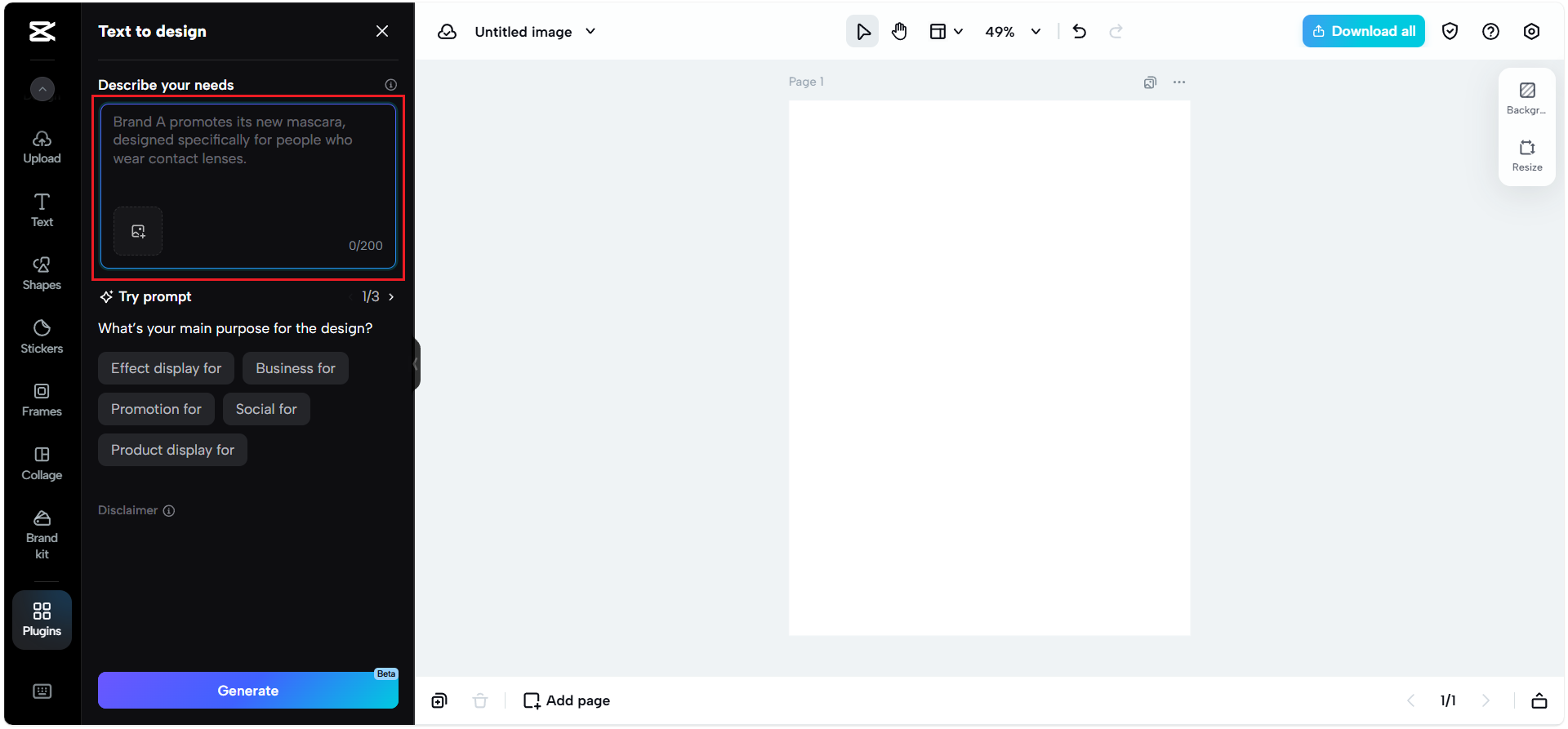Open the shield protection icon
The height and width of the screenshot is (729, 1568).
(1450, 31)
